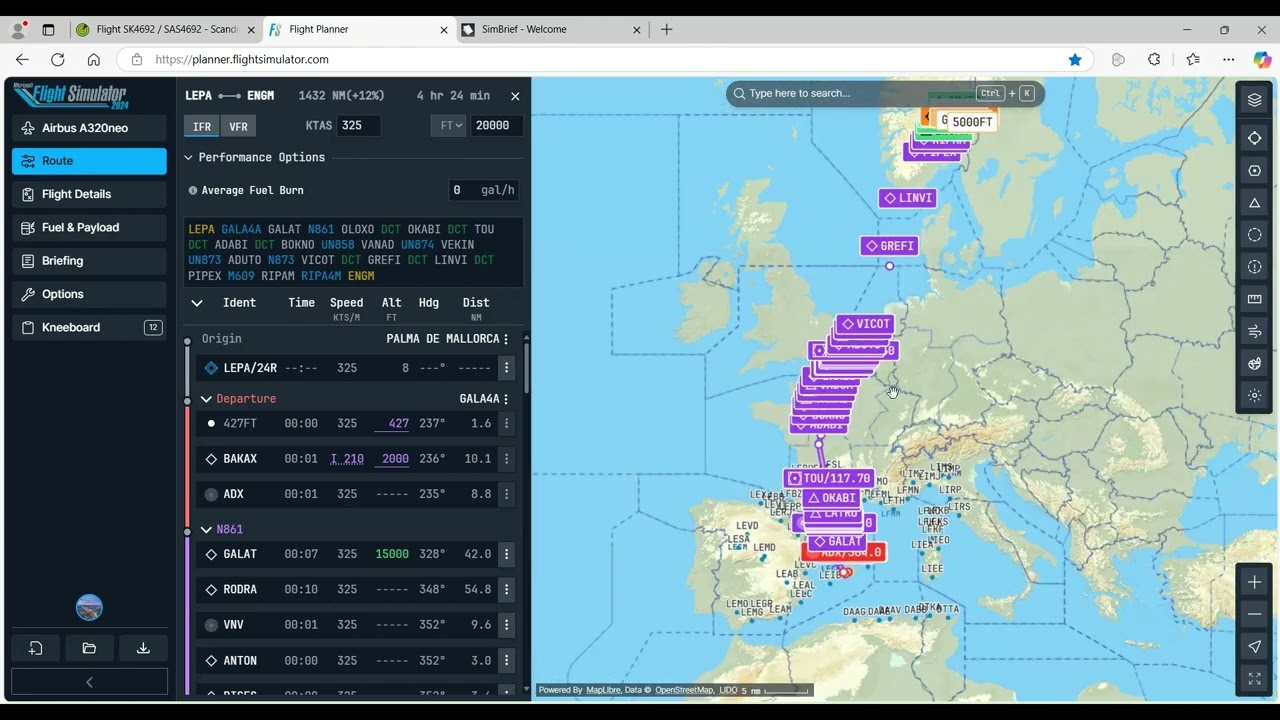This screenshot has width=1280, height=720.
Task: Toggle wind layer map icon
Action: (x=1254, y=331)
